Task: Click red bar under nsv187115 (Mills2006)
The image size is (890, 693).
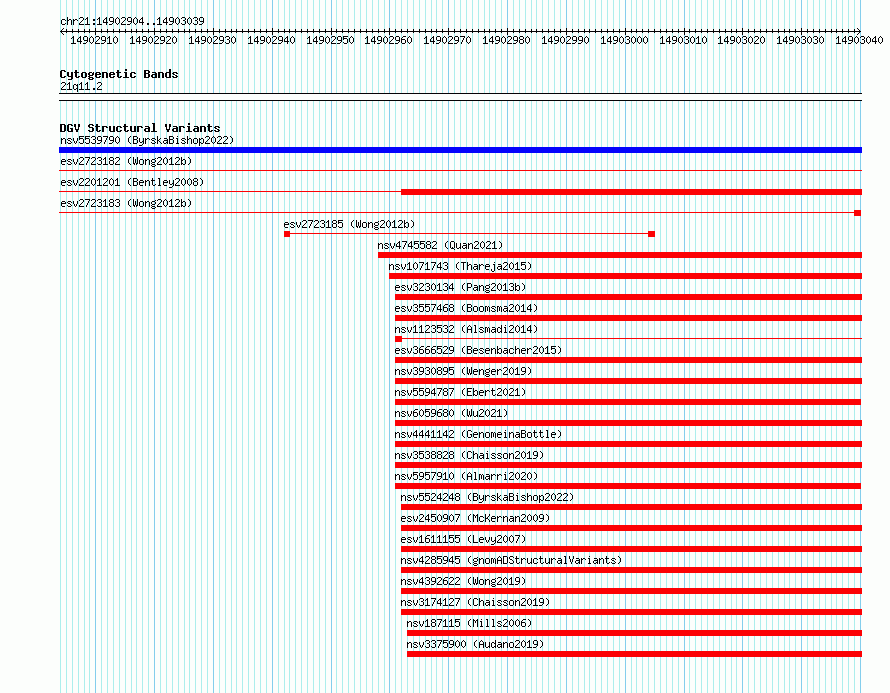Action: pos(635,633)
